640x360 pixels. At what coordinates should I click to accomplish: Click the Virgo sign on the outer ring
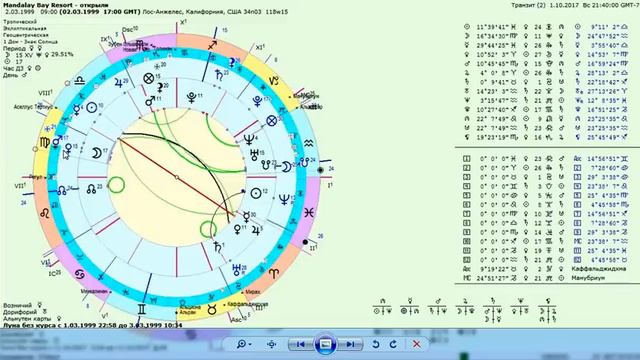coord(44,142)
